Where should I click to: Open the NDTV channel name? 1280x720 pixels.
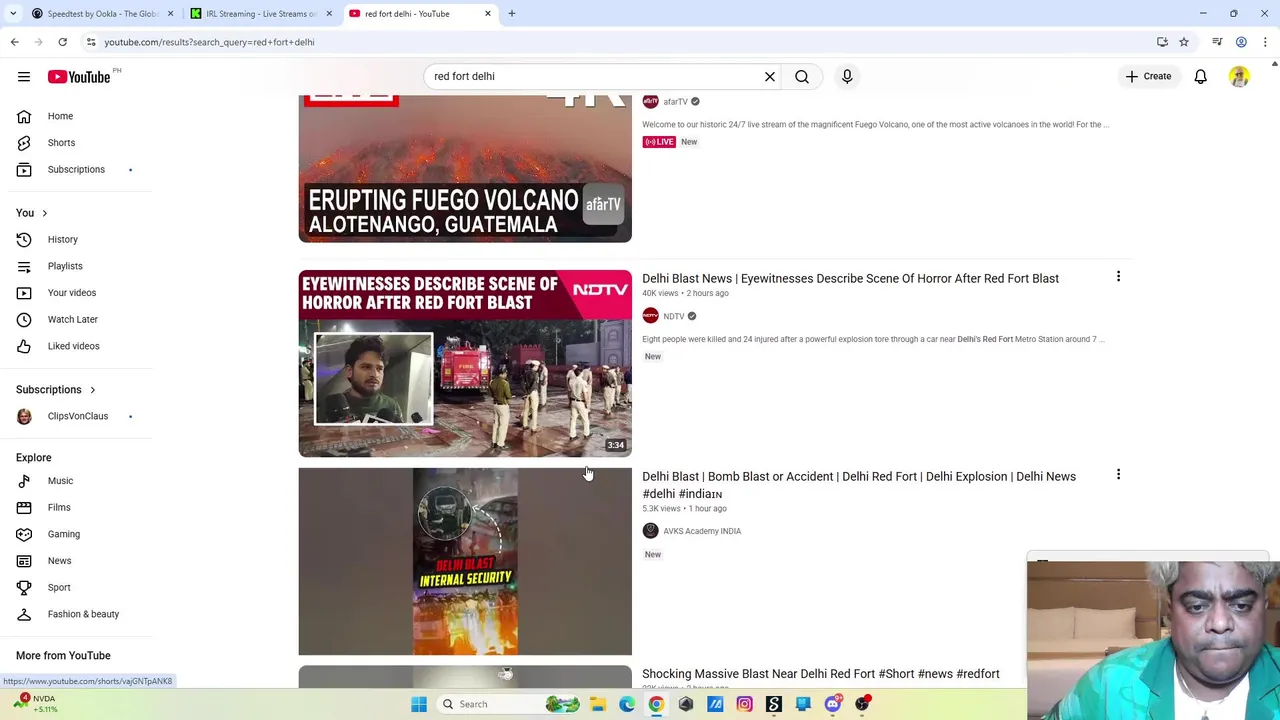(673, 316)
